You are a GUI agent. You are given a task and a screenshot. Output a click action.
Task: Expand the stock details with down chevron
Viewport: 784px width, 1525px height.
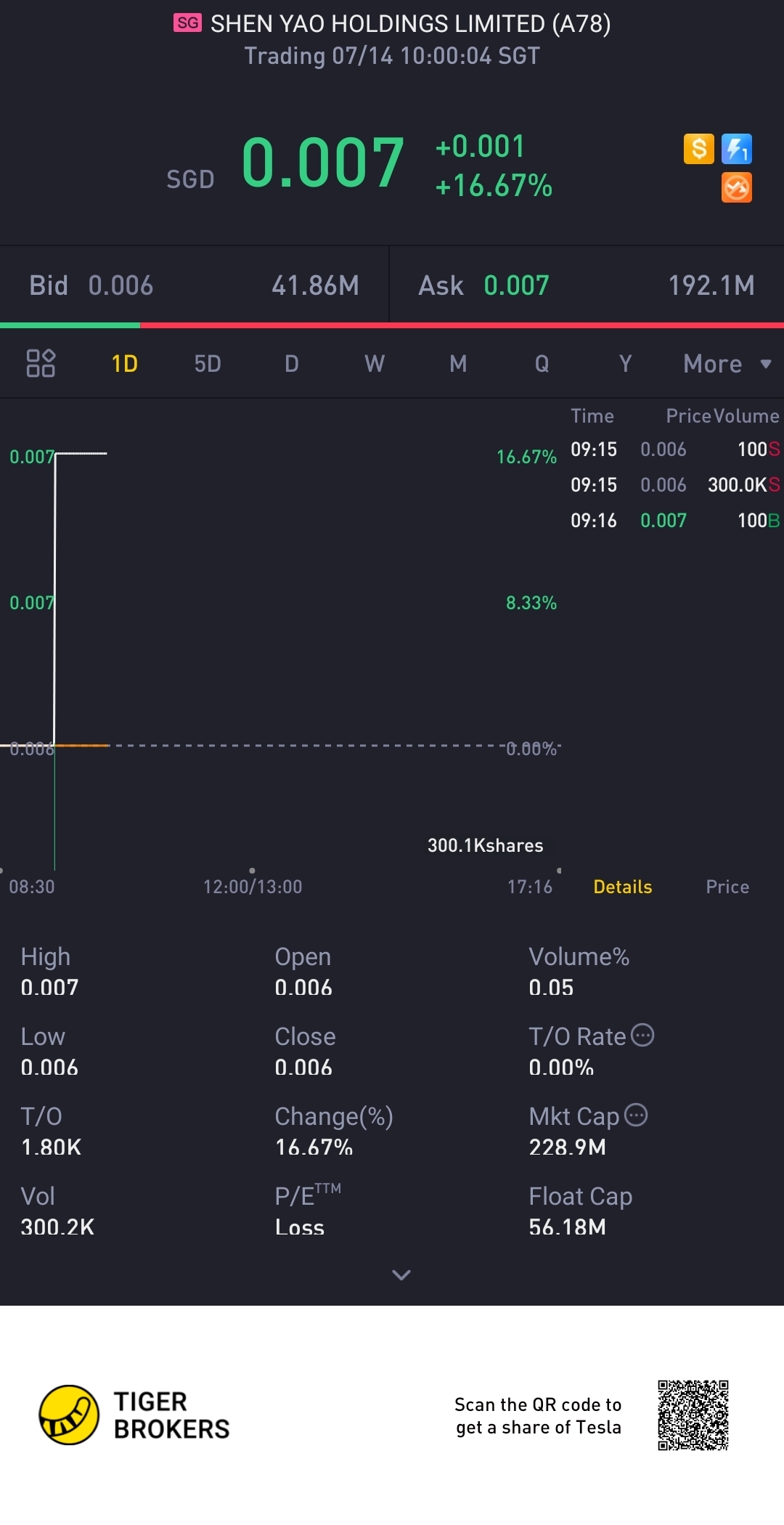pyautogui.click(x=401, y=1274)
